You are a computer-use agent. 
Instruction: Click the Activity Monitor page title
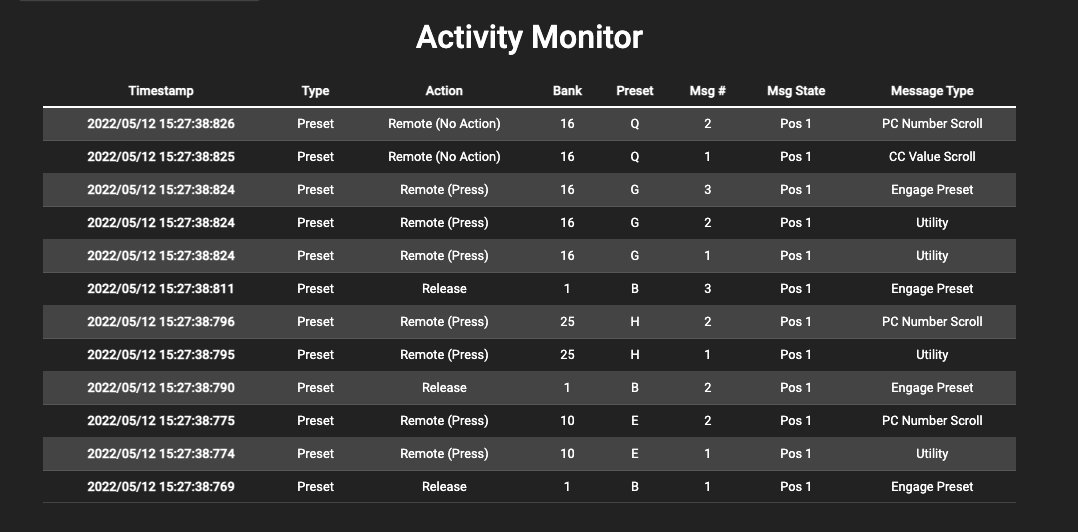click(529, 38)
